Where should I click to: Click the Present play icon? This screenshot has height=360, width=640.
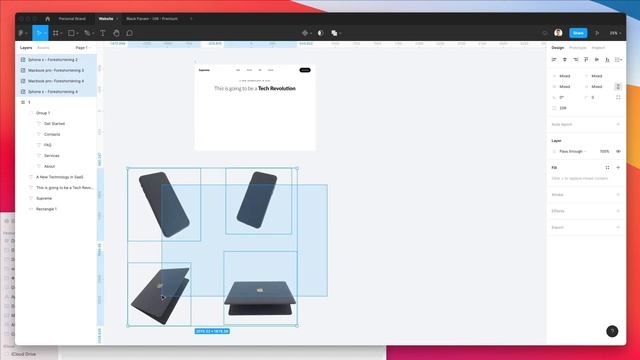[597, 33]
